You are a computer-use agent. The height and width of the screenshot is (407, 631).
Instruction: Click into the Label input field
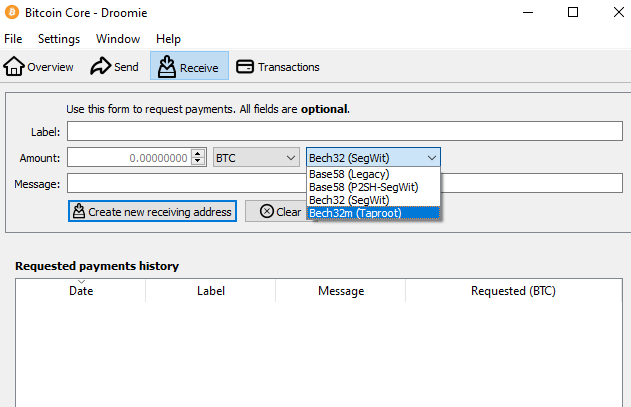click(x=345, y=131)
